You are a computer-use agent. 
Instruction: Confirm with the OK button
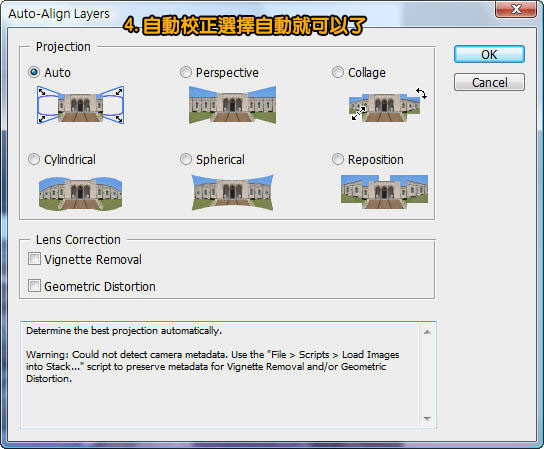pos(489,54)
